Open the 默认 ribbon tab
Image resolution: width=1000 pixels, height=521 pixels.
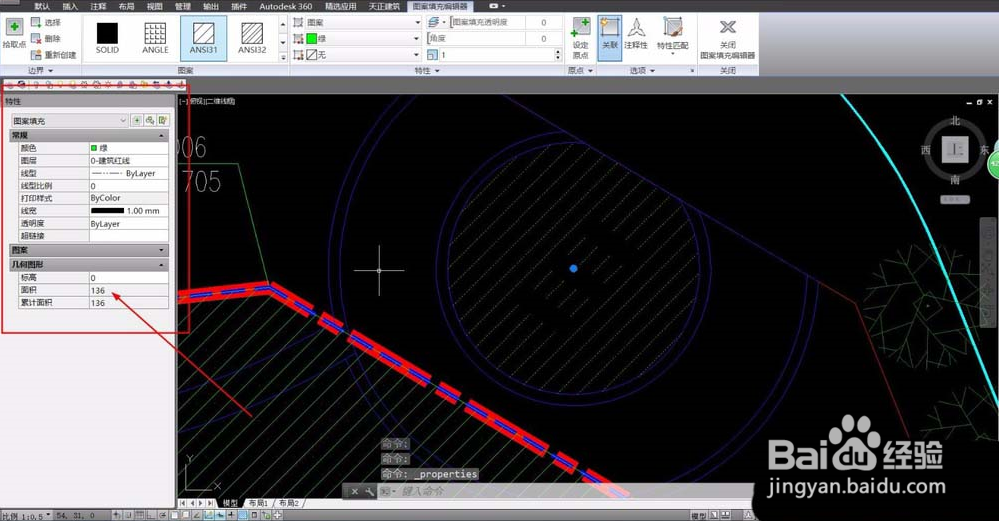point(42,6)
